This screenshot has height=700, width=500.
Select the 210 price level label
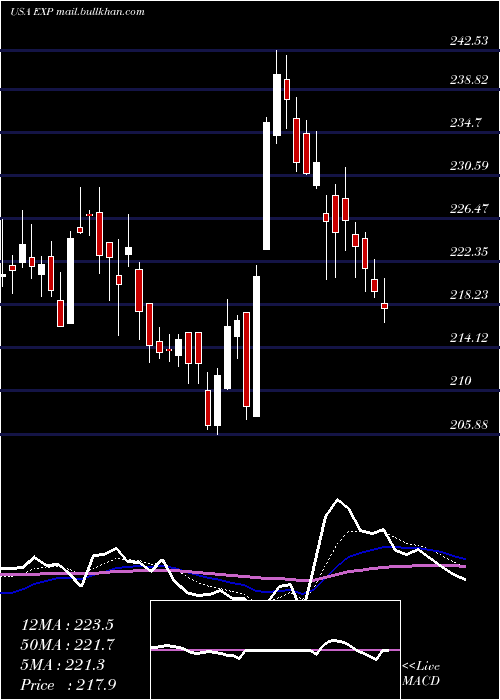click(x=461, y=380)
